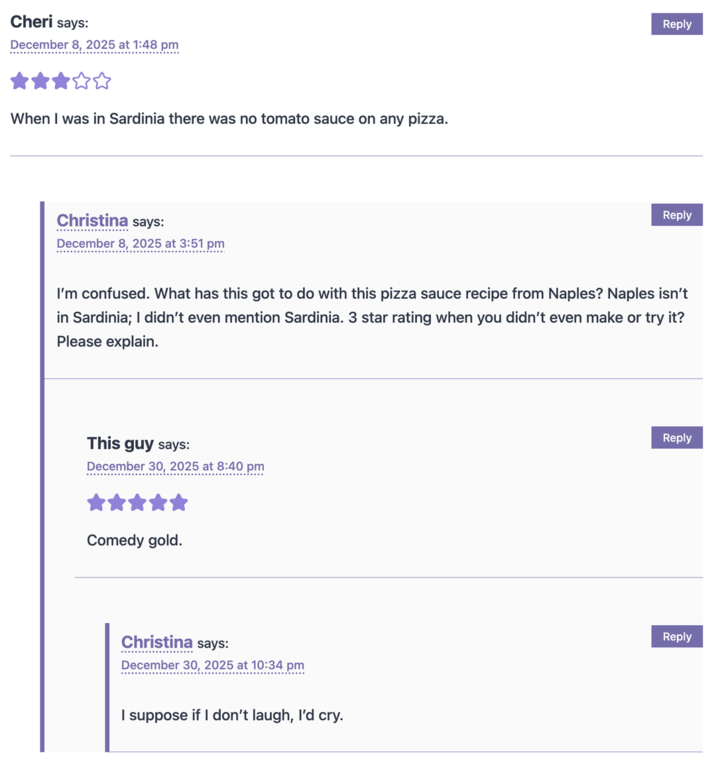Click third star in This guy's rating

pos(137,502)
